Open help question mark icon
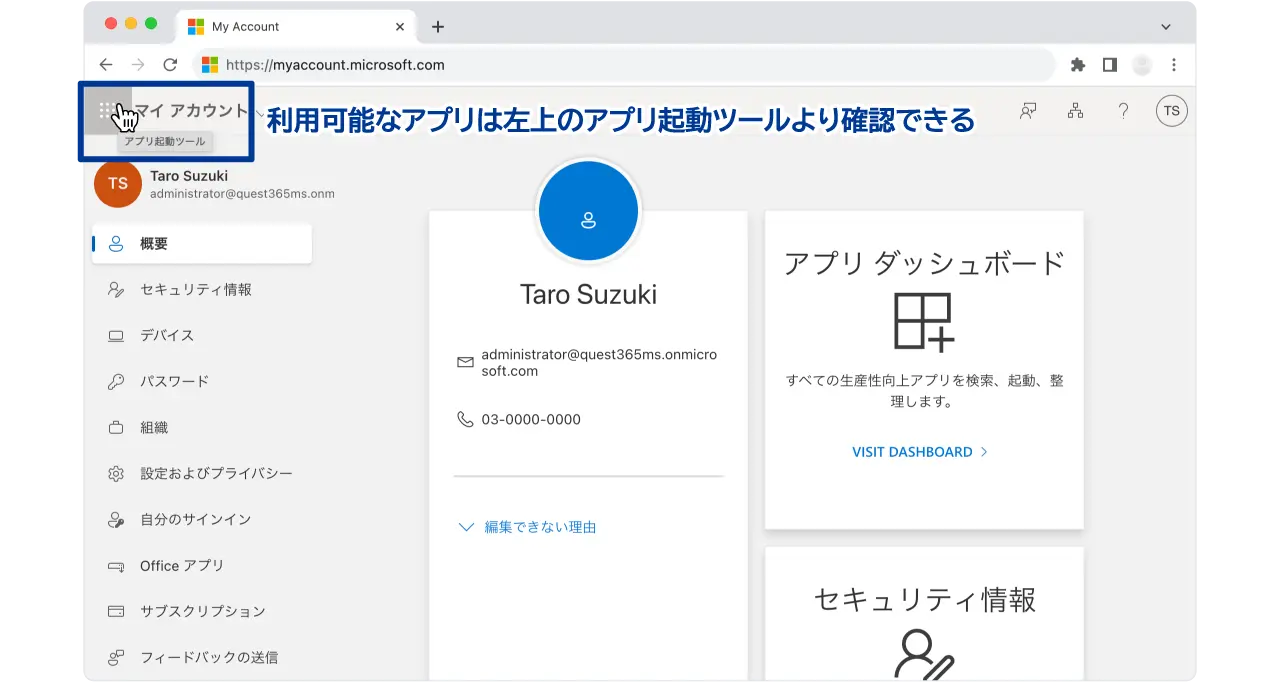Viewport: 1280px width, 682px height. [x=1124, y=111]
